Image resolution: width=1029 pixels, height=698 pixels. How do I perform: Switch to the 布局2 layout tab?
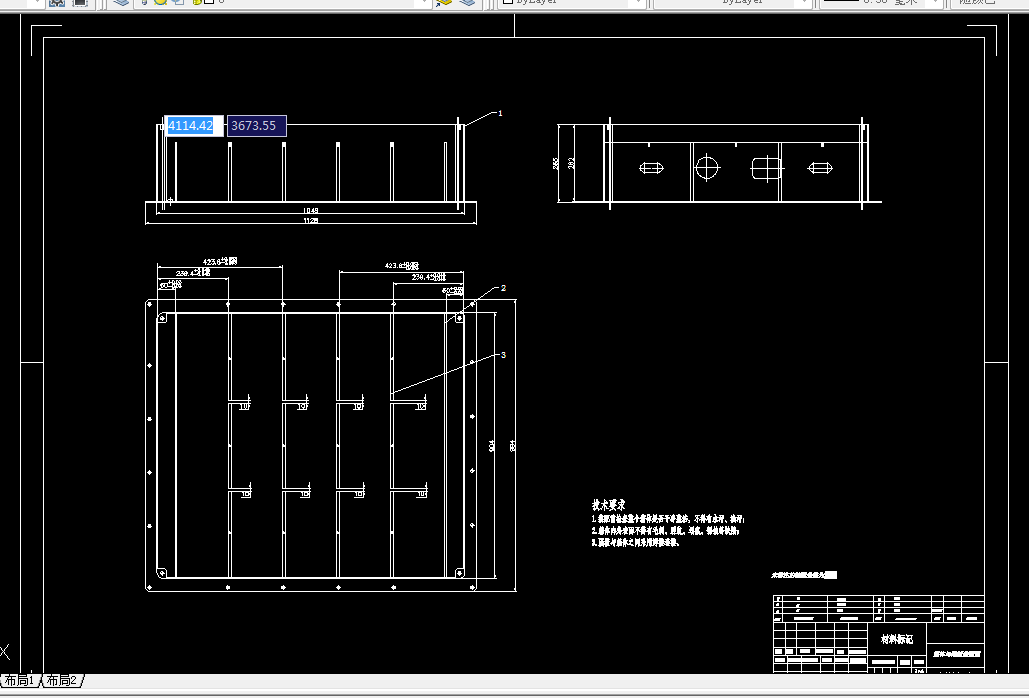[x=62, y=680]
